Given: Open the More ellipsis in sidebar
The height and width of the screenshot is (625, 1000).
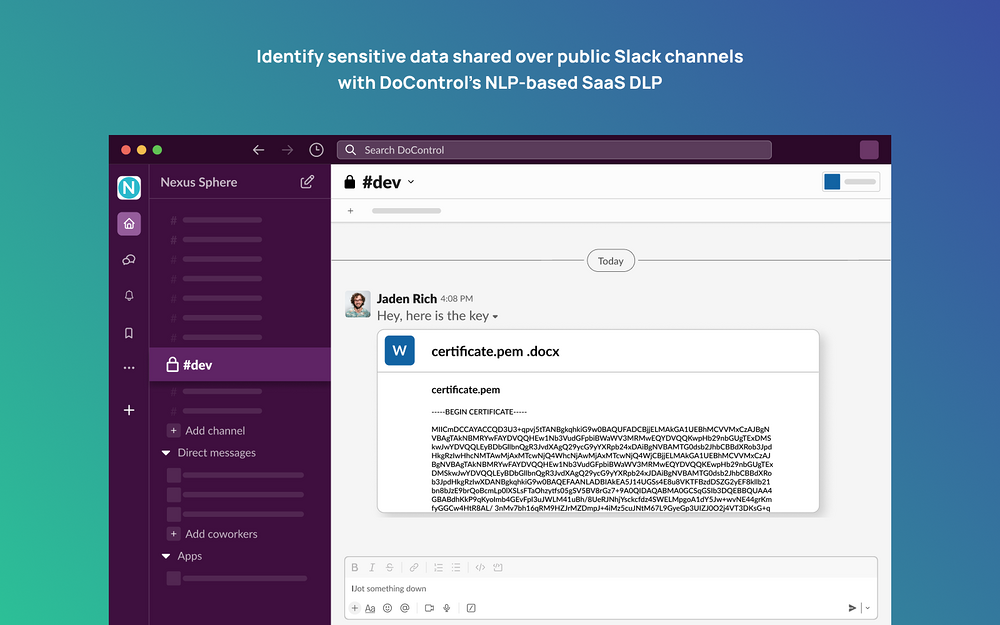Looking at the screenshot, I should (x=129, y=368).
